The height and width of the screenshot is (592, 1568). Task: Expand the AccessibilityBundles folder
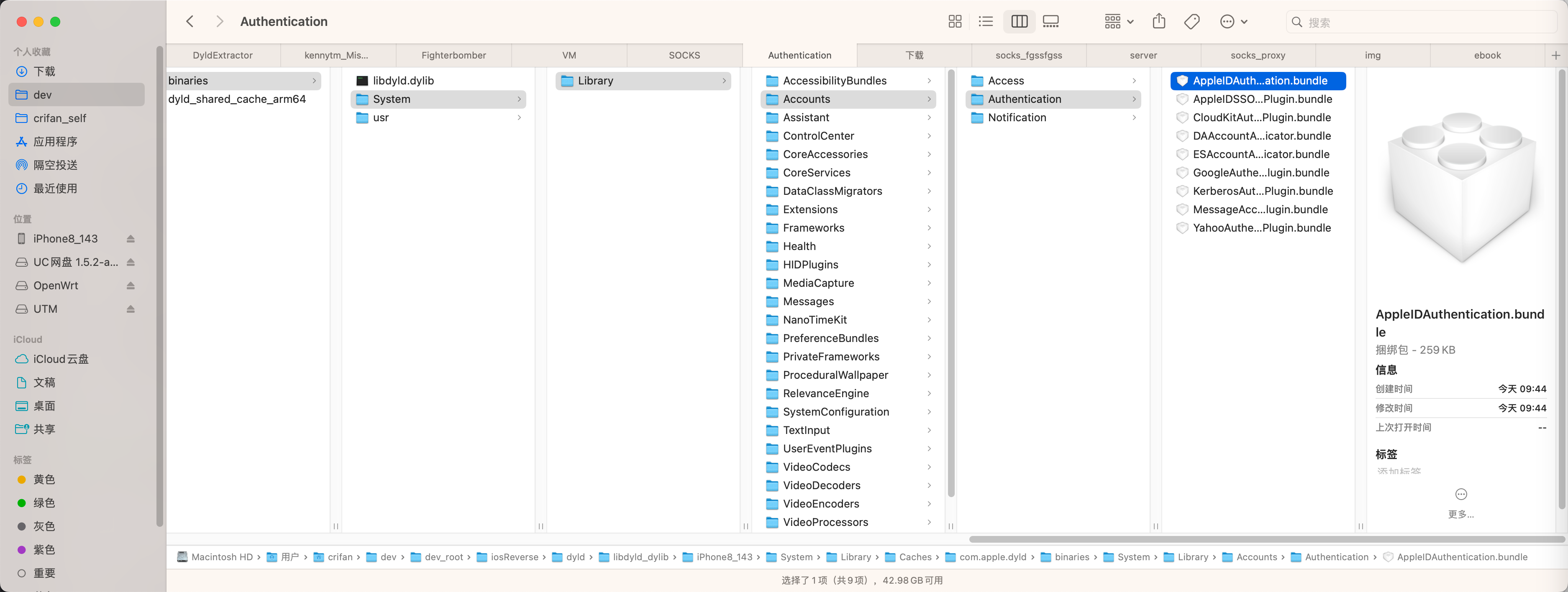[x=930, y=81]
